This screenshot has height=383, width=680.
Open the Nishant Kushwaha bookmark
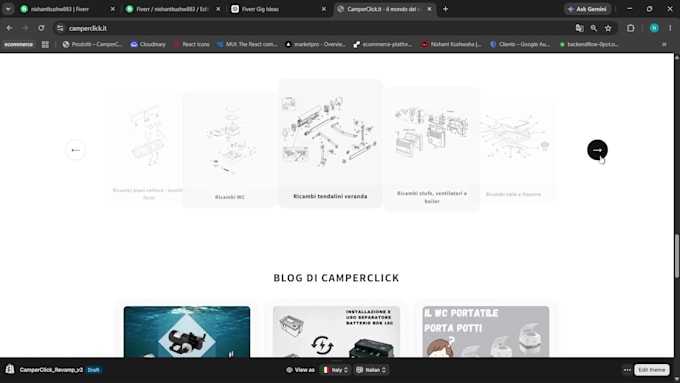coord(451,44)
